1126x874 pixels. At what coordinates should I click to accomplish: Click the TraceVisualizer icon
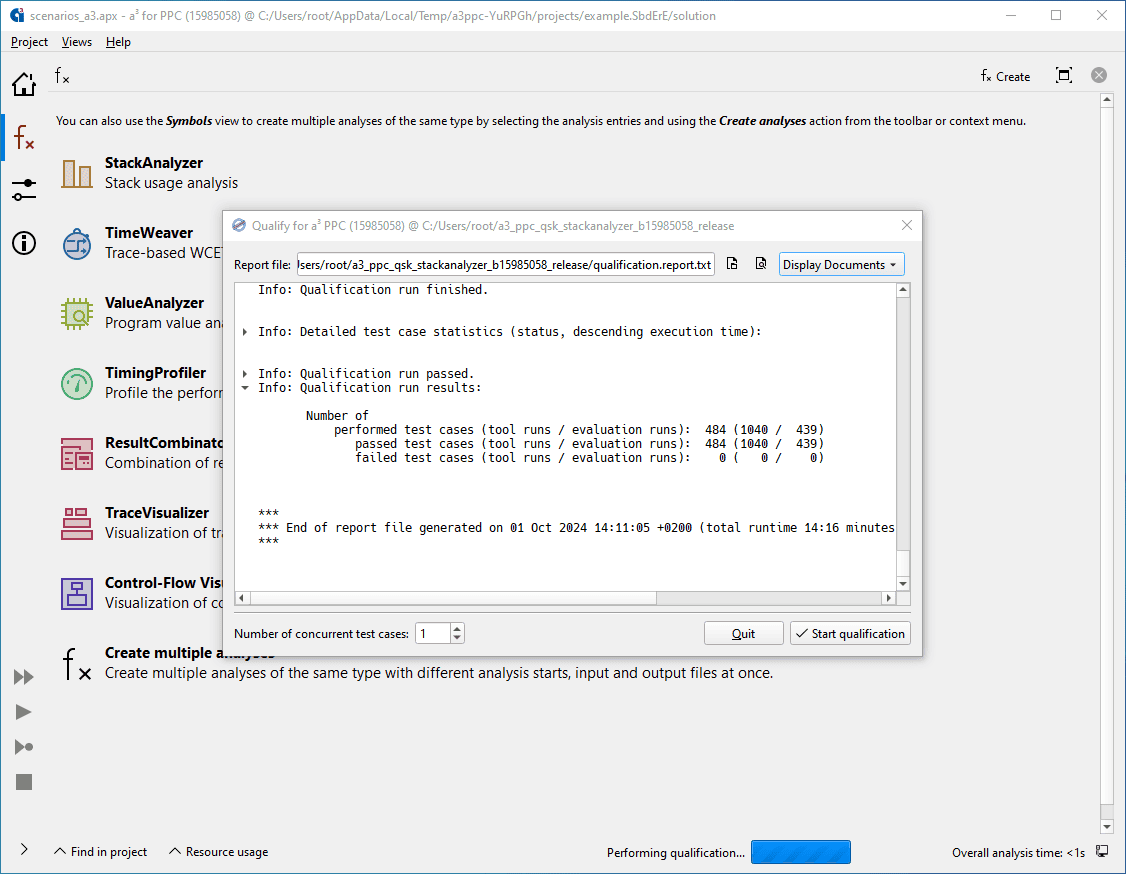[77, 523]
